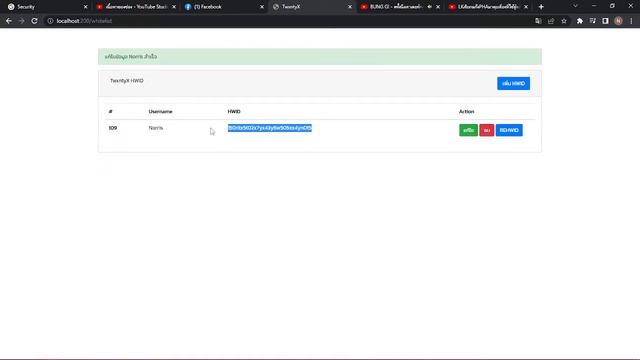Switch to the Facebook tab
Screen dimensions: 640x360
click(x=224, y=7)
